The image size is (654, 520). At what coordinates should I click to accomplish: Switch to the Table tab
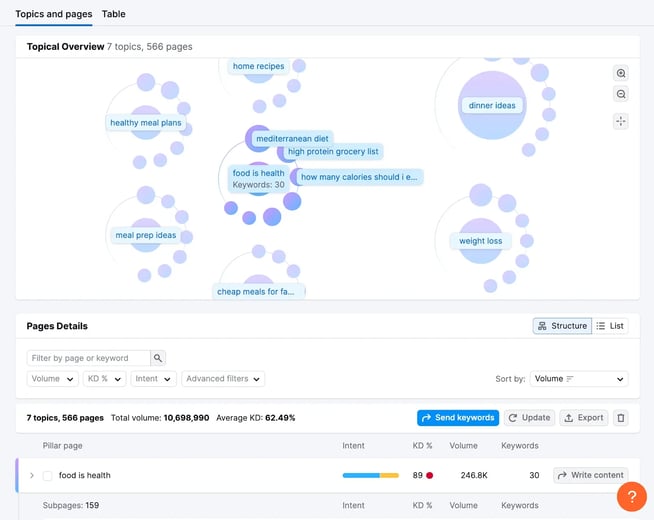[113, 14]
